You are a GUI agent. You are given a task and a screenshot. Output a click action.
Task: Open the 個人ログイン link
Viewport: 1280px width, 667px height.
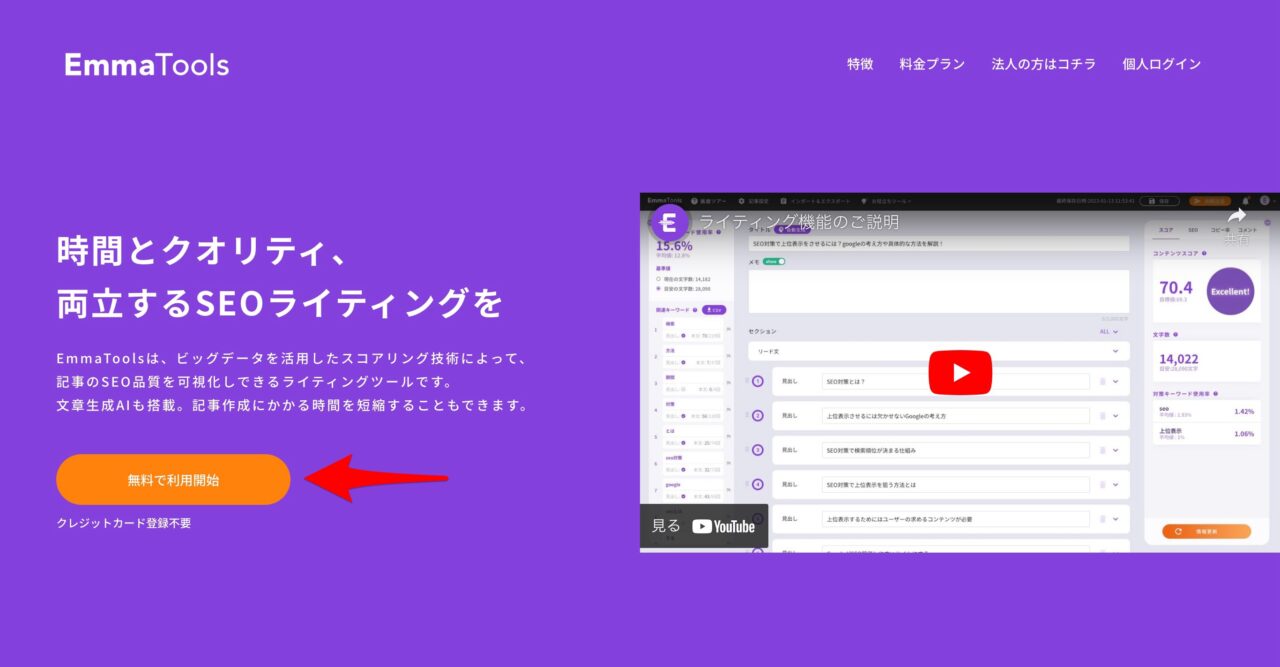click(x=1161, y=63)
